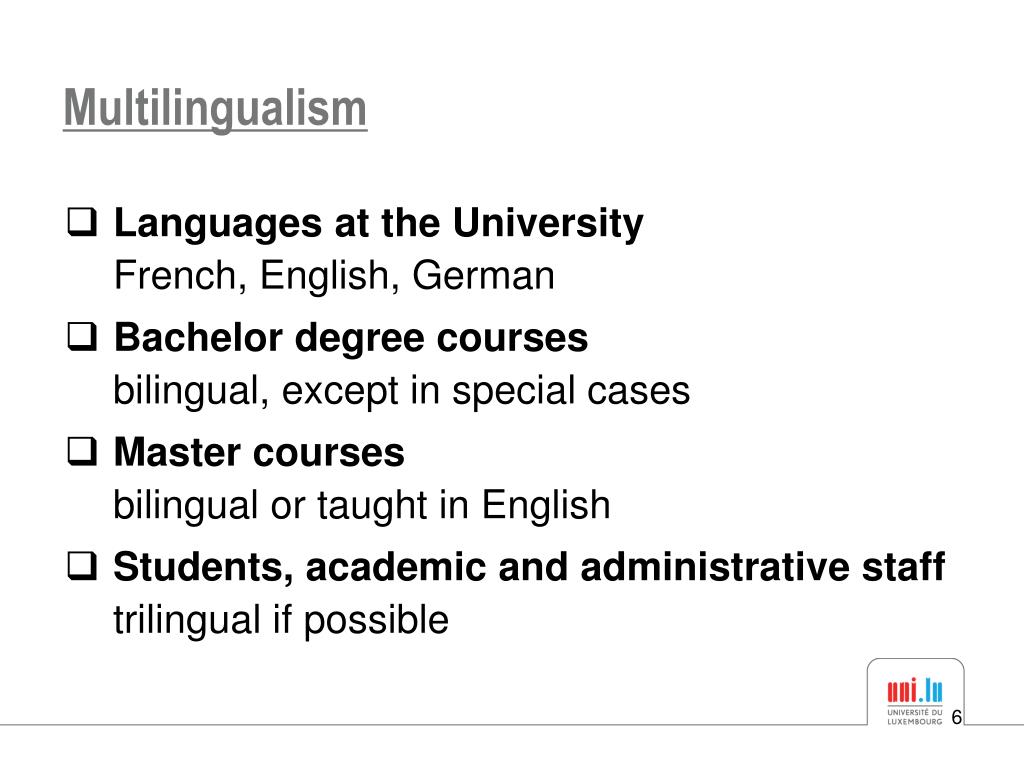1024x768 pixels.
Task: Click the Bachelor degree courses heading
Action: click(351, 338)
